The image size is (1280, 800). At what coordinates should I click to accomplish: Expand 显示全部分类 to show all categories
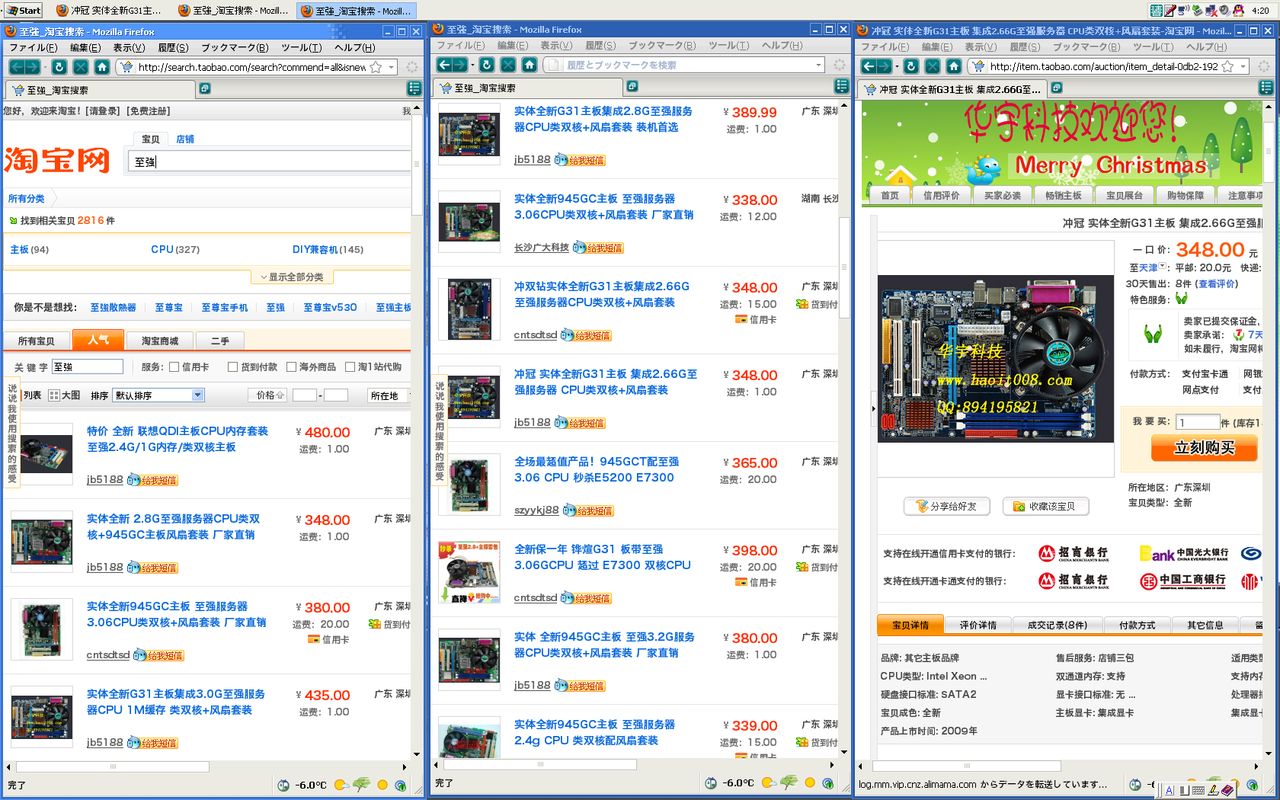(292, 277)
